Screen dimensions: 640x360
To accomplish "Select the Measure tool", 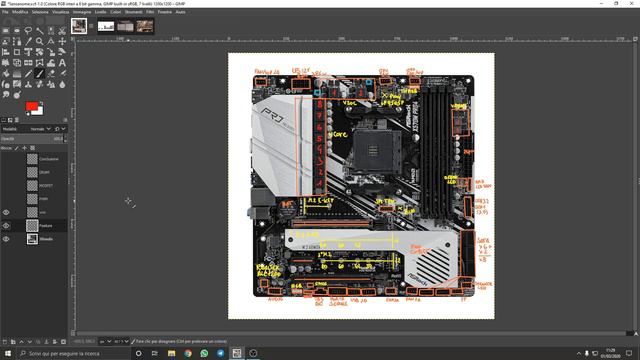I will tap(51, 41).
